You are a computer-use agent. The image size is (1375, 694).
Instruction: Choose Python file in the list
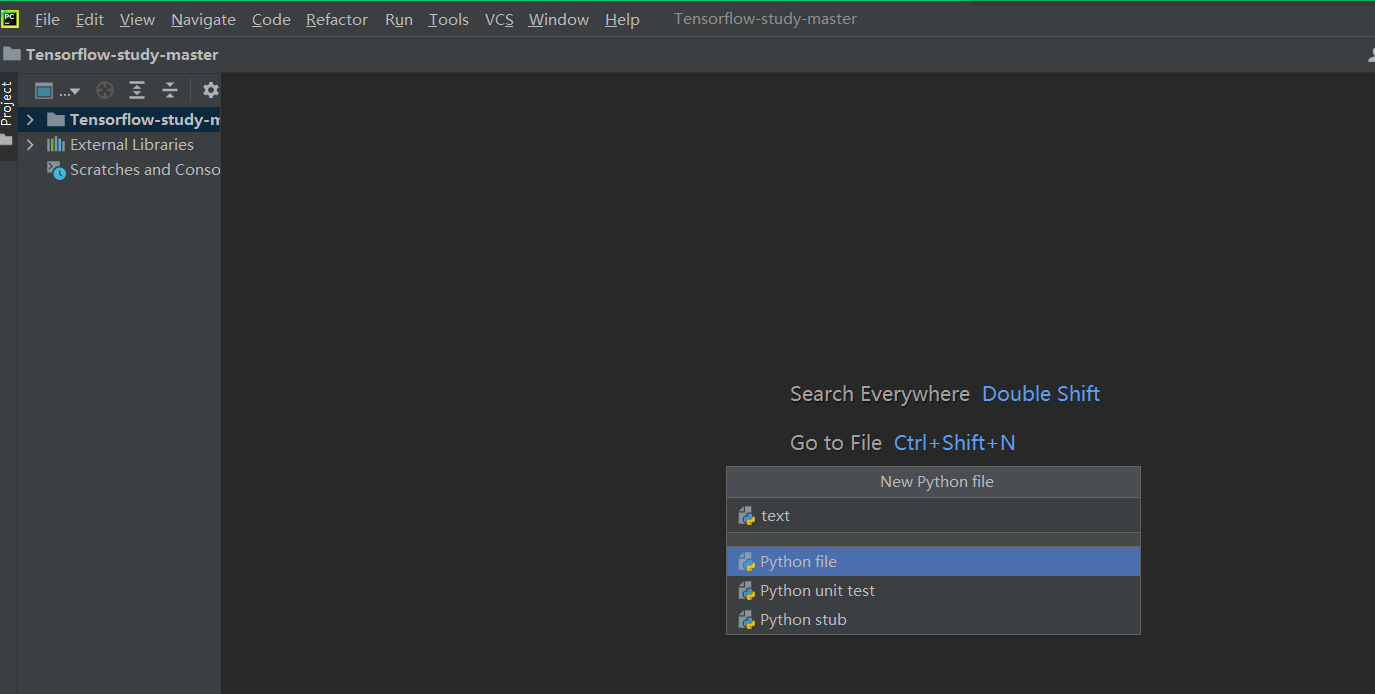(x=933, y=562)
